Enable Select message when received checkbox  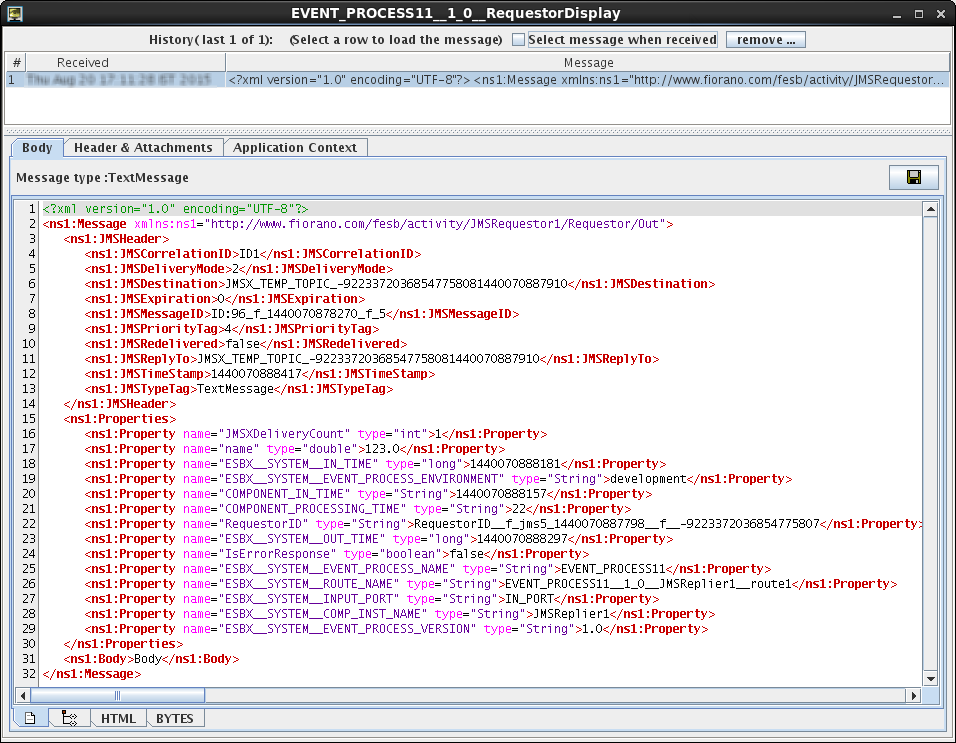518,40
